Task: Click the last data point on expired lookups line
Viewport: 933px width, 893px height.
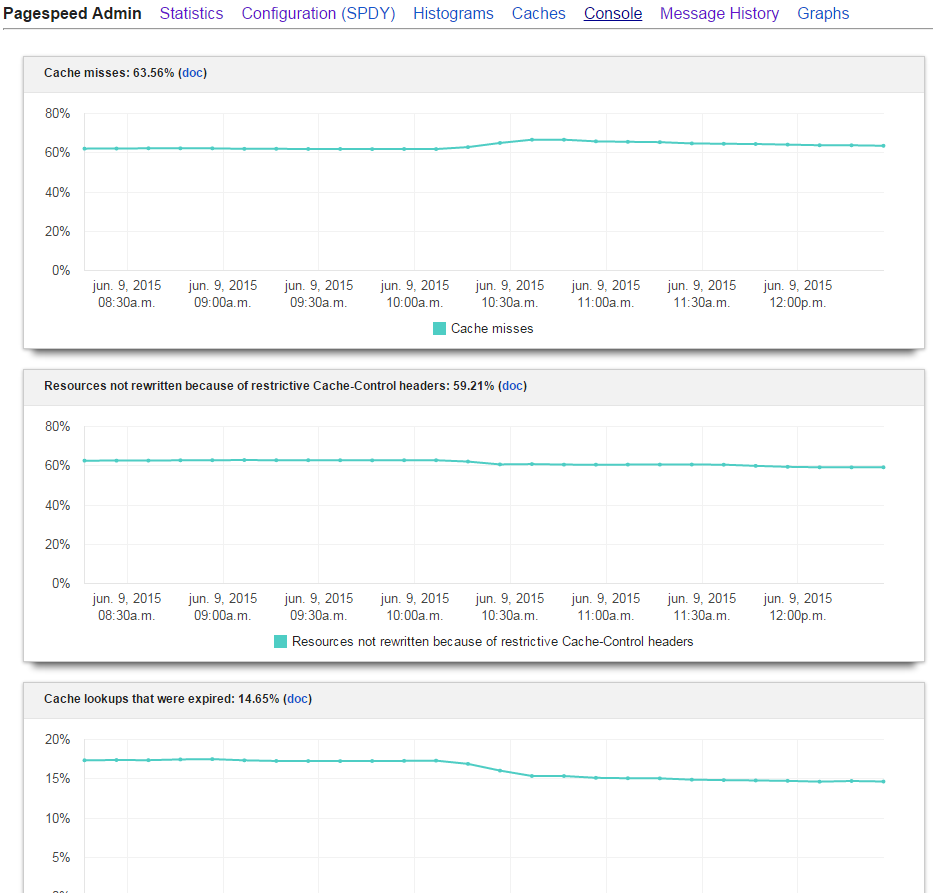Action: [884, 781]
